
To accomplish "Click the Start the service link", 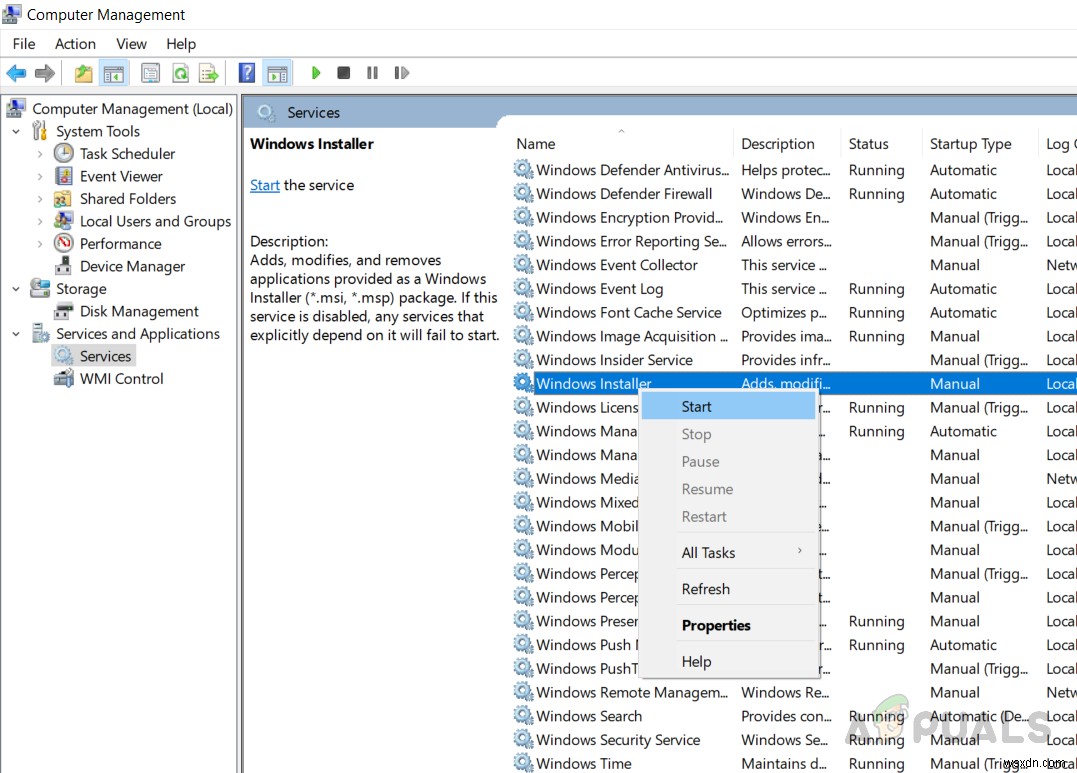I will point(265,185).
